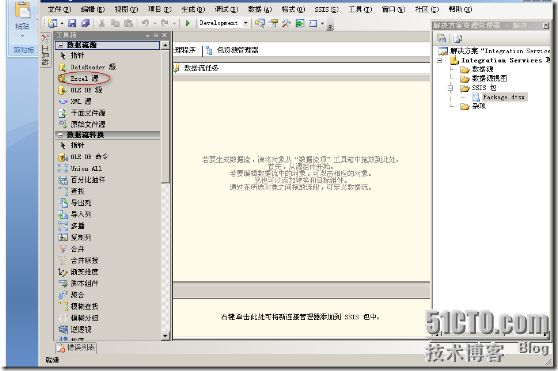Select the 脚本组件 (script component) item

79,283
